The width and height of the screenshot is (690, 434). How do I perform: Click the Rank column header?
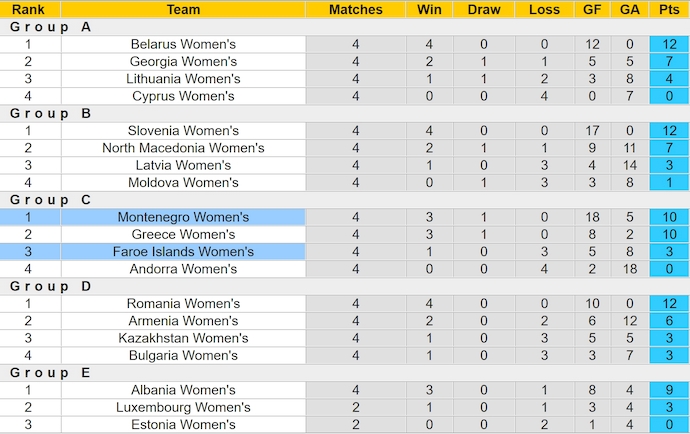coord(28,9)
